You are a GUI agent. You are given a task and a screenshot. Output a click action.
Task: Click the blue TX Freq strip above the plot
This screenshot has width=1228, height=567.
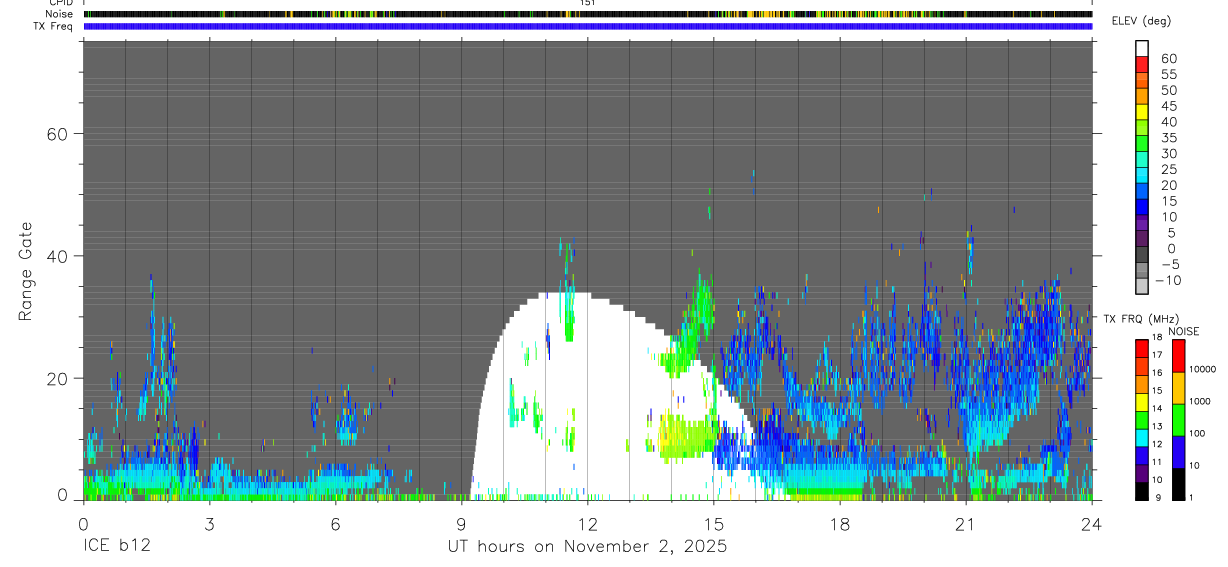587,26
